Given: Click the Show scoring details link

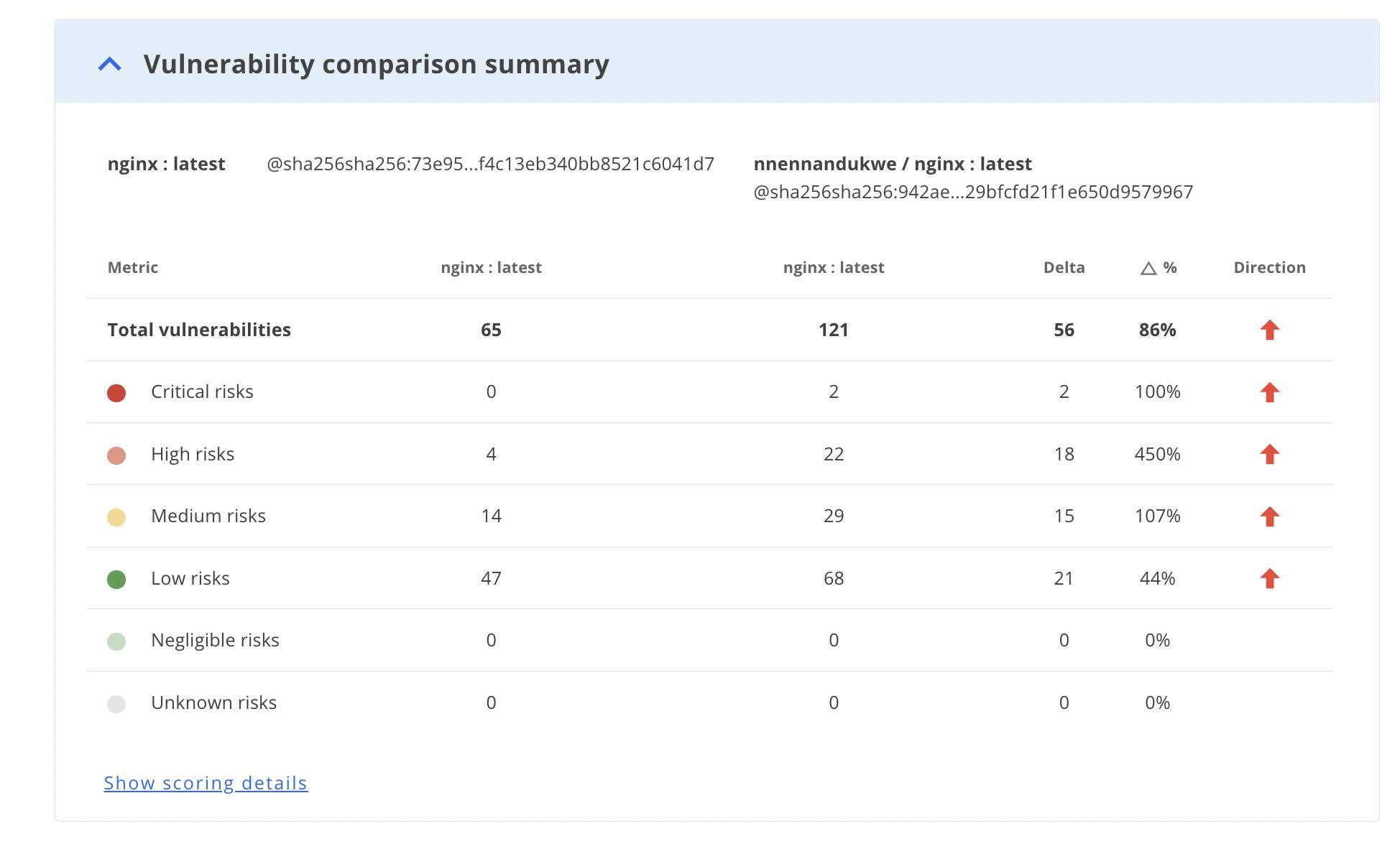Looking at the screenshot, I should pos(206,783).
